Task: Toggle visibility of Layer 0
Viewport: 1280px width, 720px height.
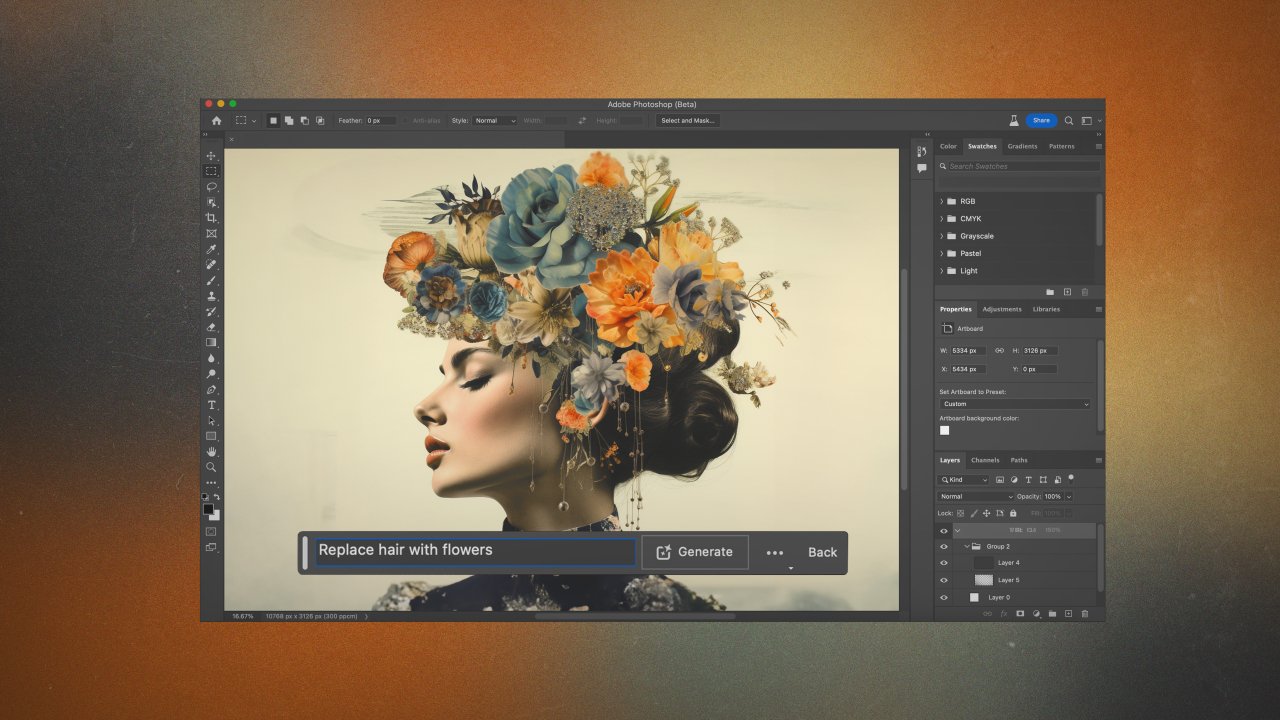Action: (944, 597)
